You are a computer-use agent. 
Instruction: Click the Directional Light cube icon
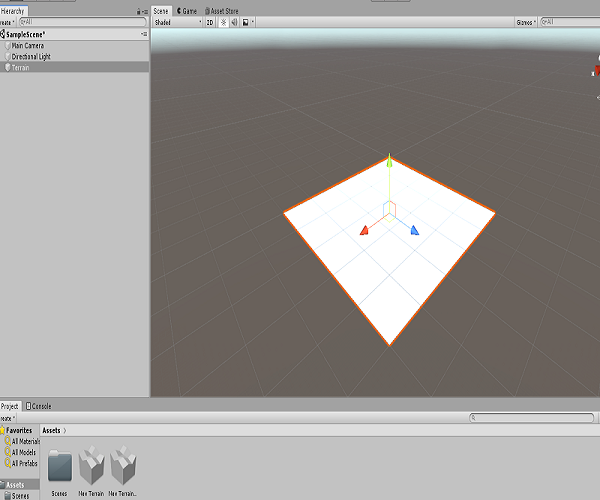7,57
